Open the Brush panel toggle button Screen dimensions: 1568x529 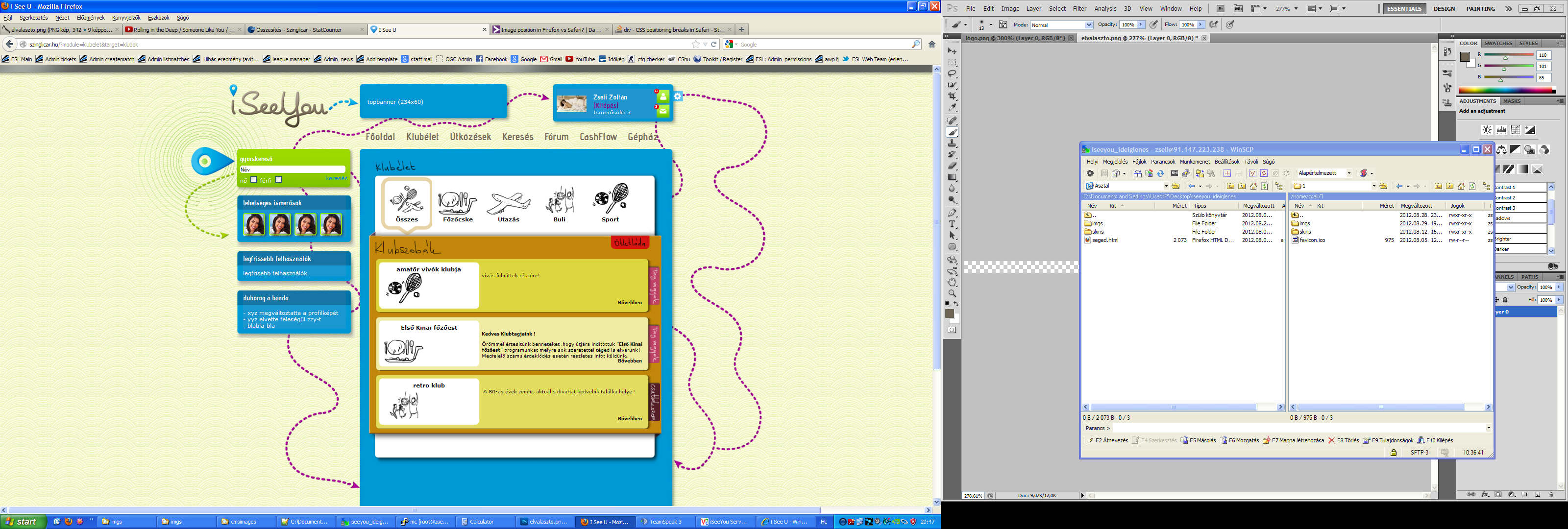1003,25
